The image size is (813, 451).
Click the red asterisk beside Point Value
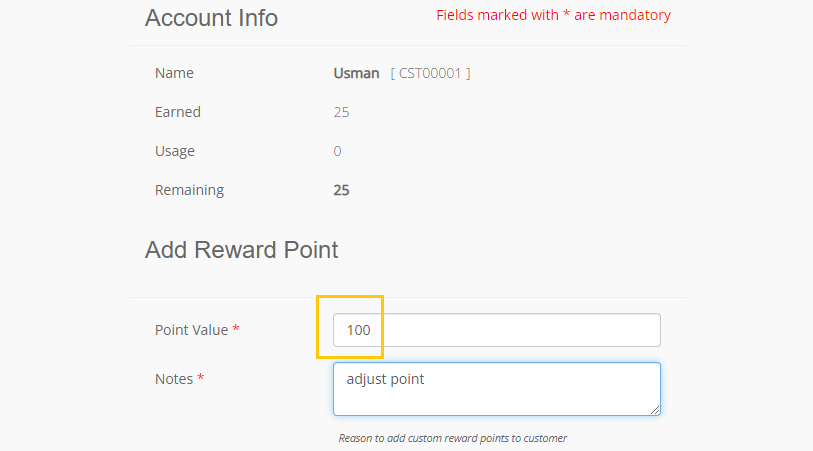236,329
